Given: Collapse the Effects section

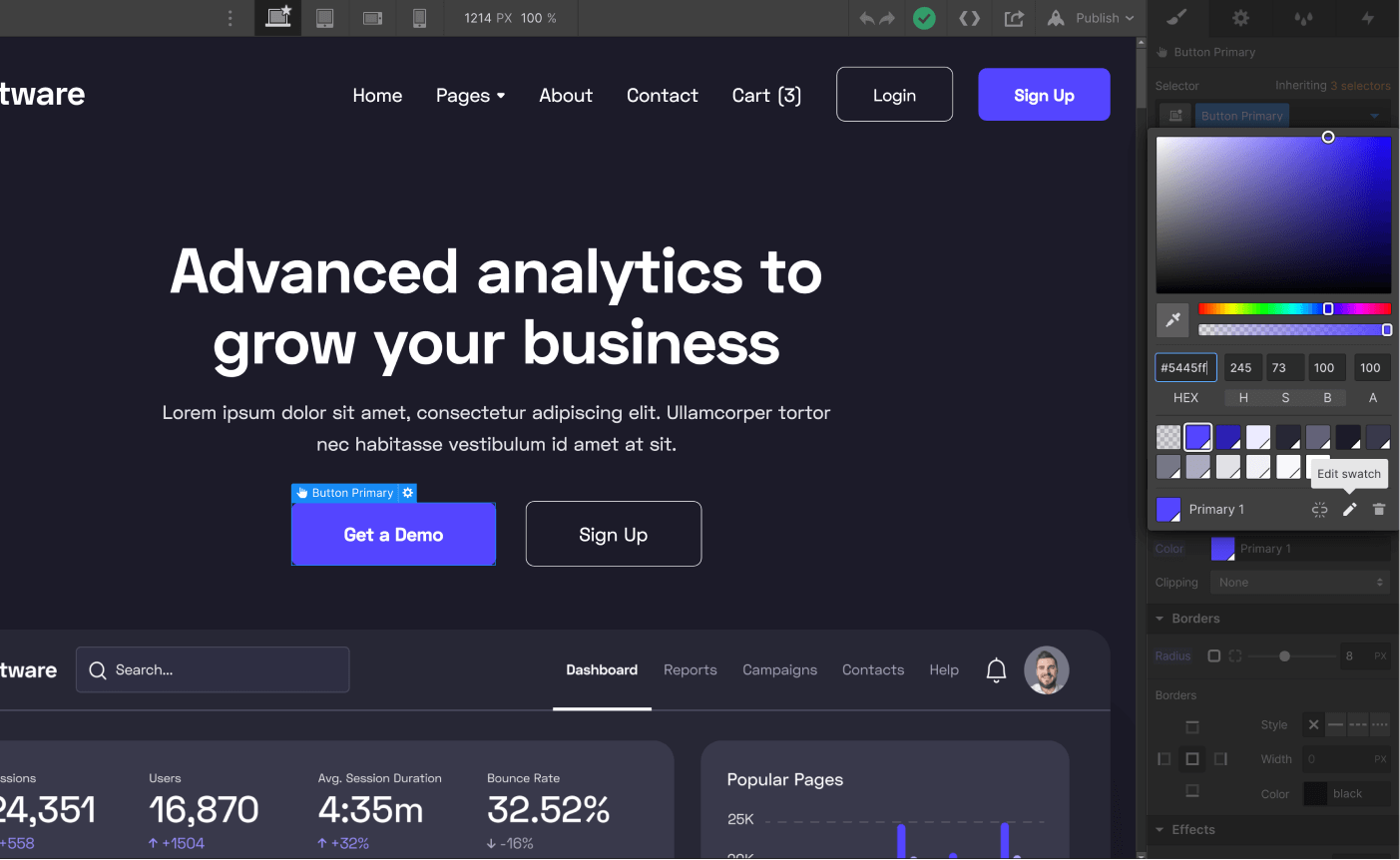Looking at the screenshot, I should pyautogui.click(x=1159, y=829).
